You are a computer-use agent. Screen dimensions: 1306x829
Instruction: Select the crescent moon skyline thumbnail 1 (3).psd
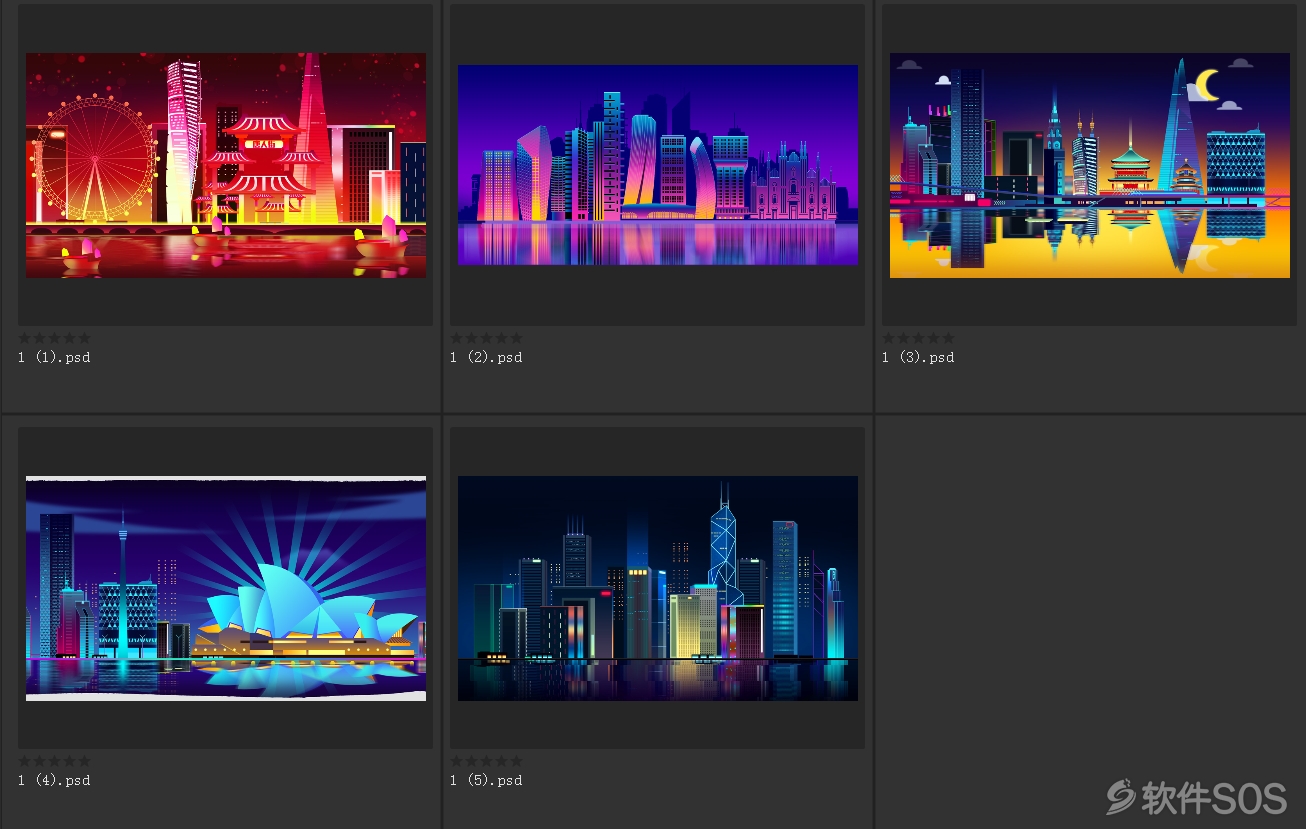(x=1090, y=165)
